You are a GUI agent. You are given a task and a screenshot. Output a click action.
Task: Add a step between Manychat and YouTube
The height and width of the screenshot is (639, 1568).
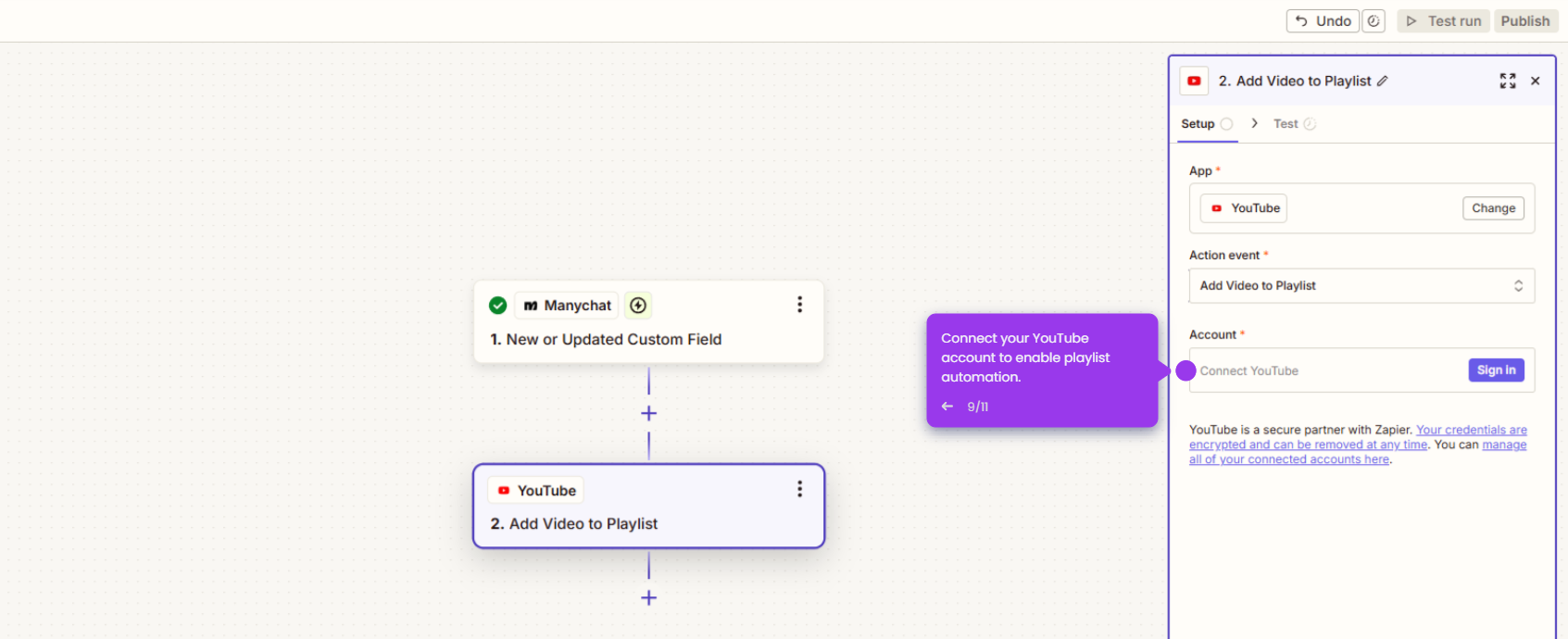[649, 414]
